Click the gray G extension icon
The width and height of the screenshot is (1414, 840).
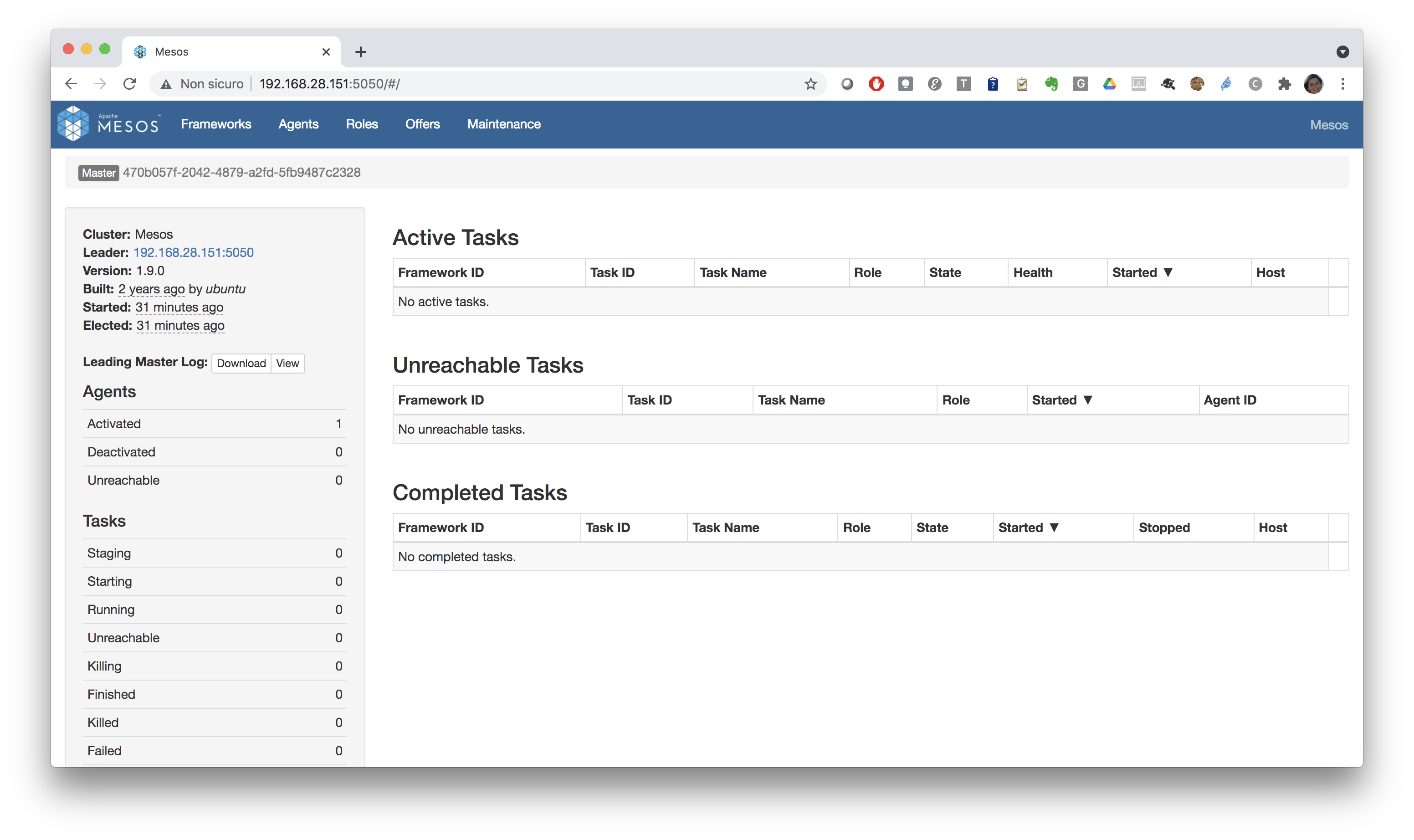coord(1080,84)
